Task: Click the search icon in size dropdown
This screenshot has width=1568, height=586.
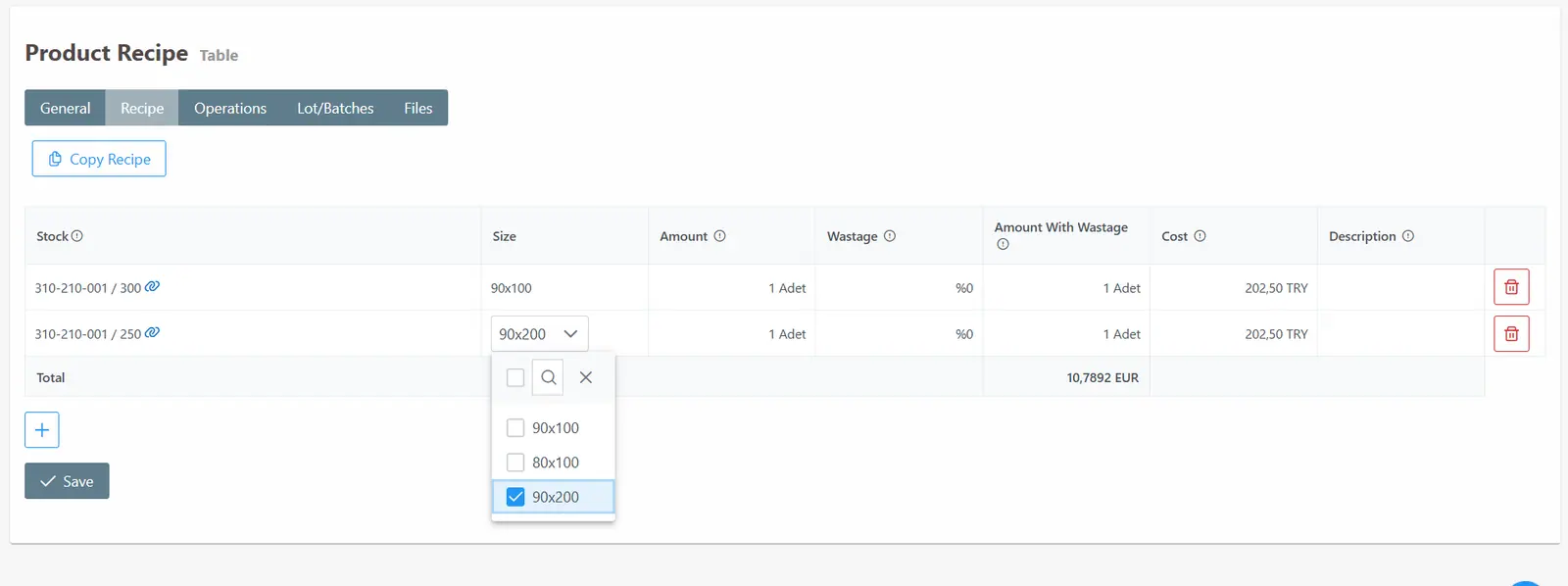Action: [x=548, y=377]
